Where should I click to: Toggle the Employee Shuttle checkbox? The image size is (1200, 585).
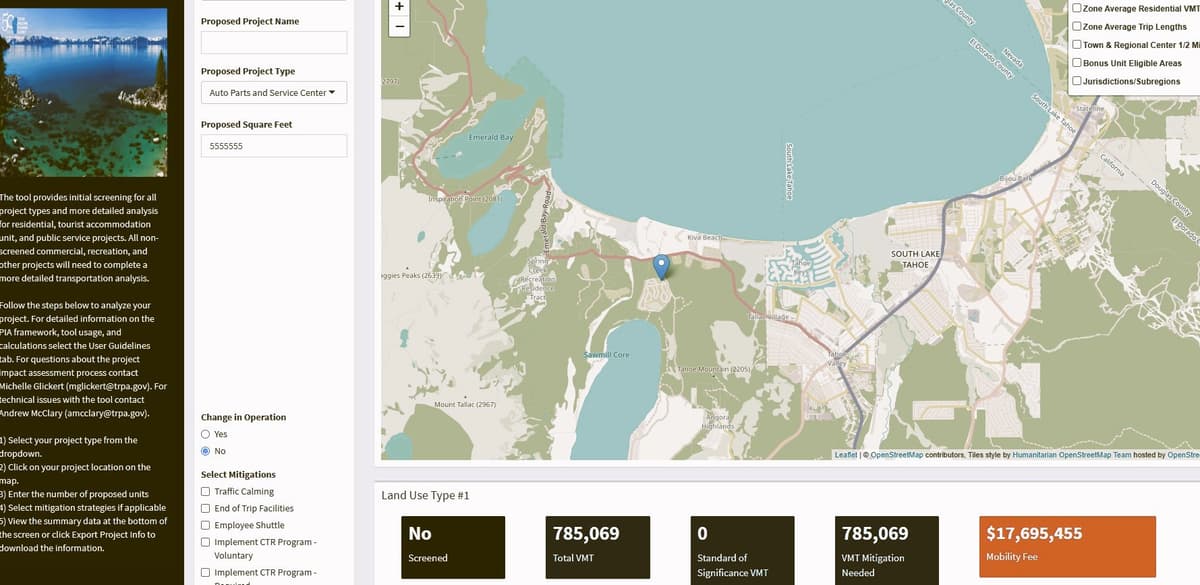coord(206,526)
